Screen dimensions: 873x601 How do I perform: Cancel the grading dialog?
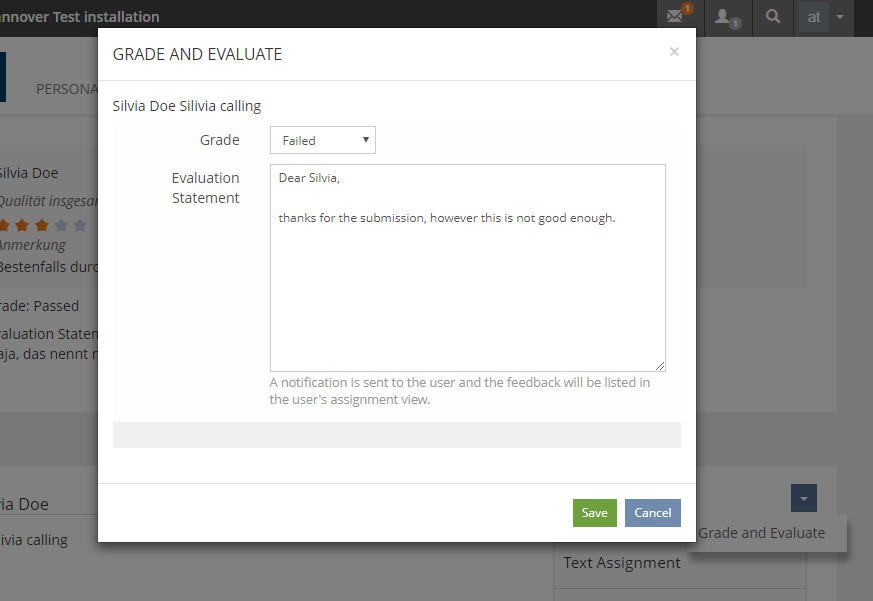coord(652,513)
